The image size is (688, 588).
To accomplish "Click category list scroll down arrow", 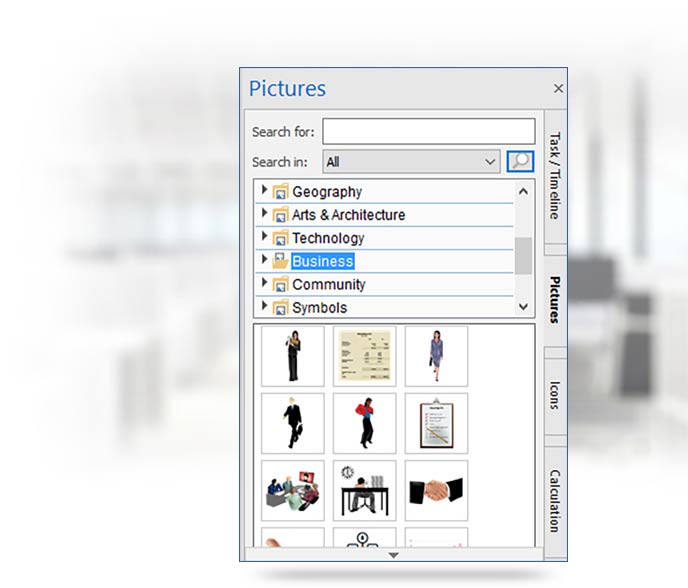I will 523,307.
